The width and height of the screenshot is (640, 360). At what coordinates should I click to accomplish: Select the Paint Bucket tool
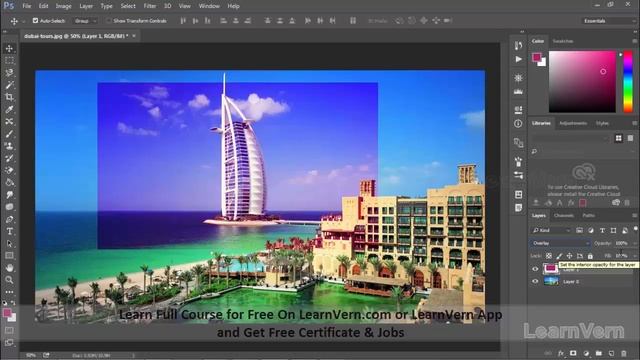click(9, 182)
